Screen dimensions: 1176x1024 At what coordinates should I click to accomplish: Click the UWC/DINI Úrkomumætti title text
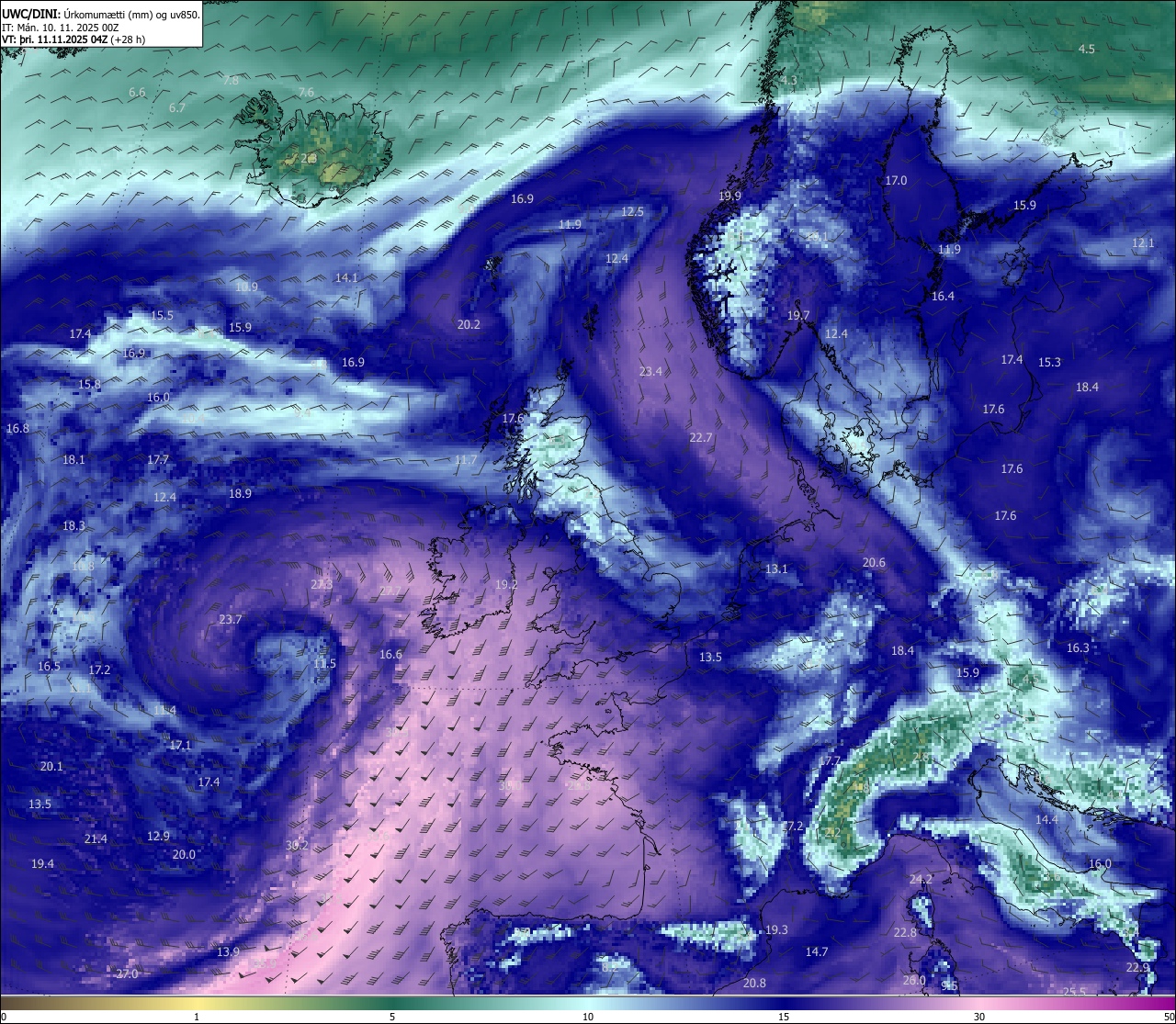click(x=101, y=14)
